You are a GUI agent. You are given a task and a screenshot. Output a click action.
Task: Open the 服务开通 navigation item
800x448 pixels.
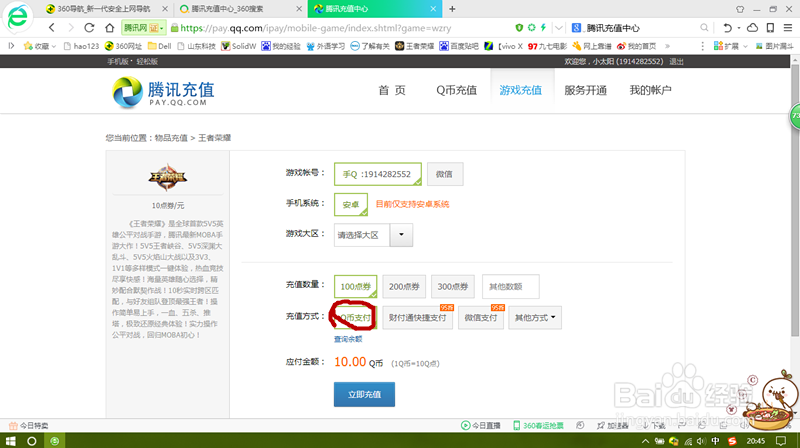click(585, 90)
